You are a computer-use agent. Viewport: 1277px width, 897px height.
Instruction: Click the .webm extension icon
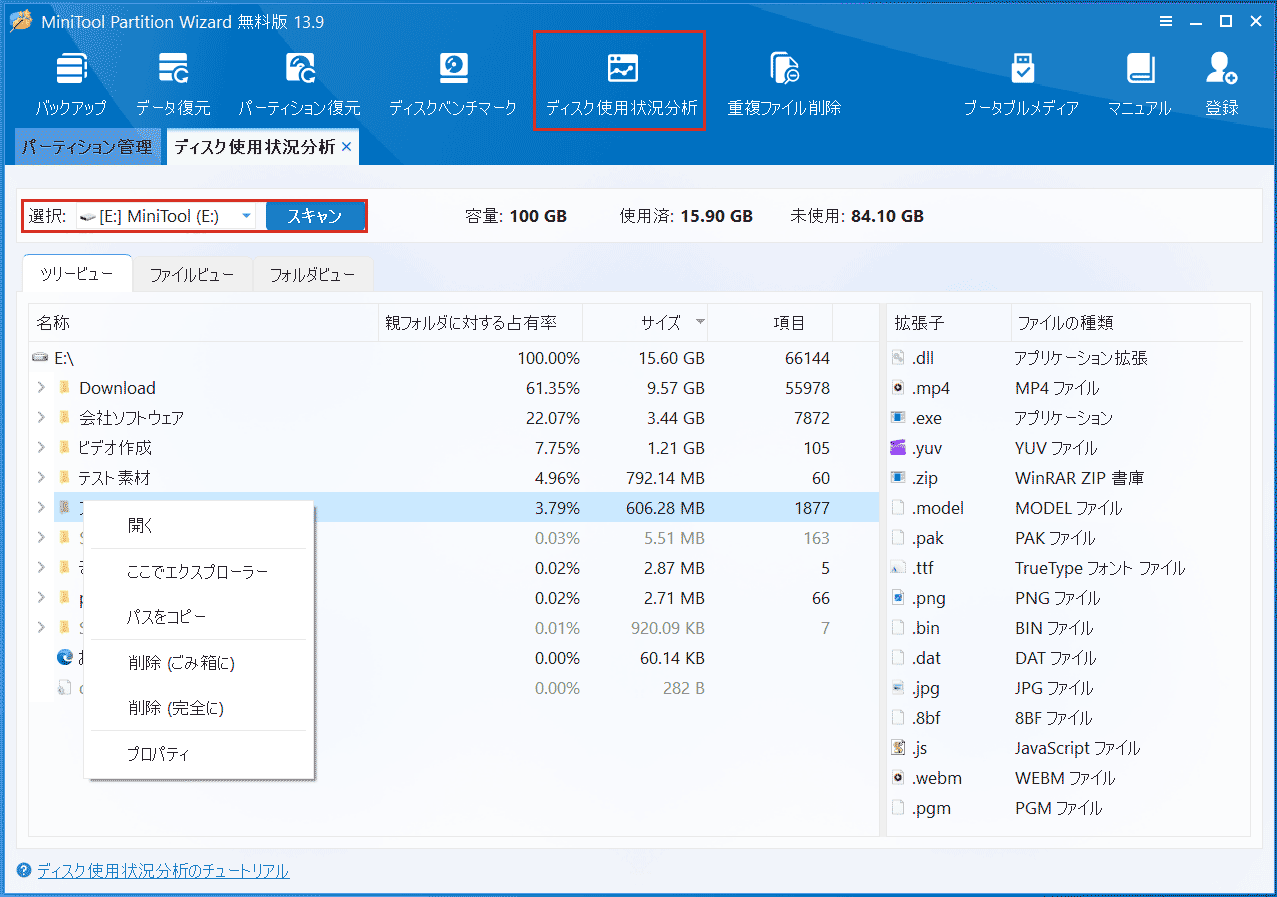[x=897, y=778]
